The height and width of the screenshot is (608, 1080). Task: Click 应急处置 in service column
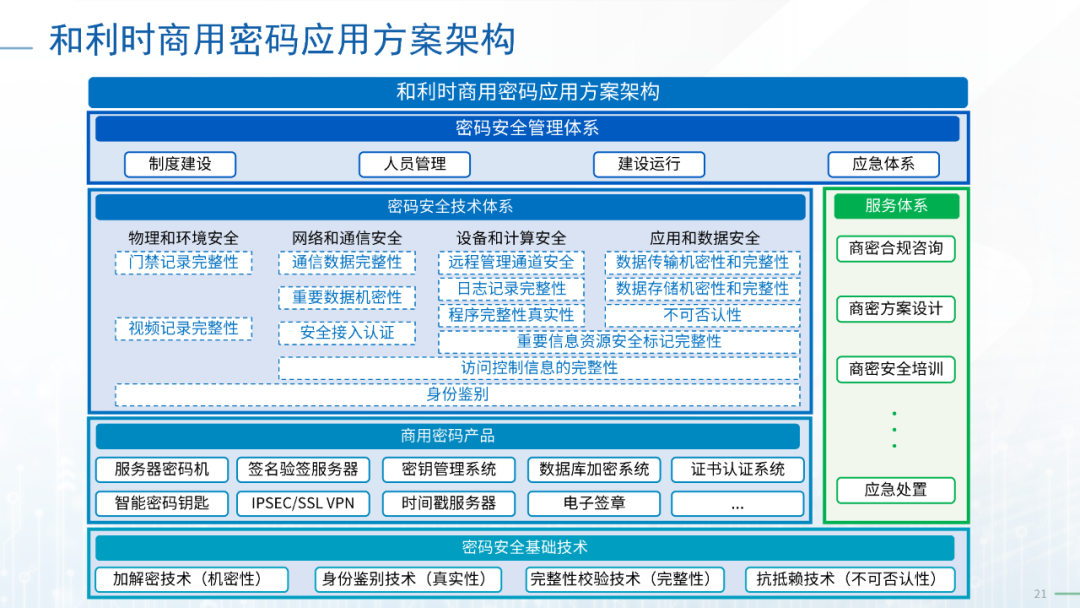pos(895,490)
